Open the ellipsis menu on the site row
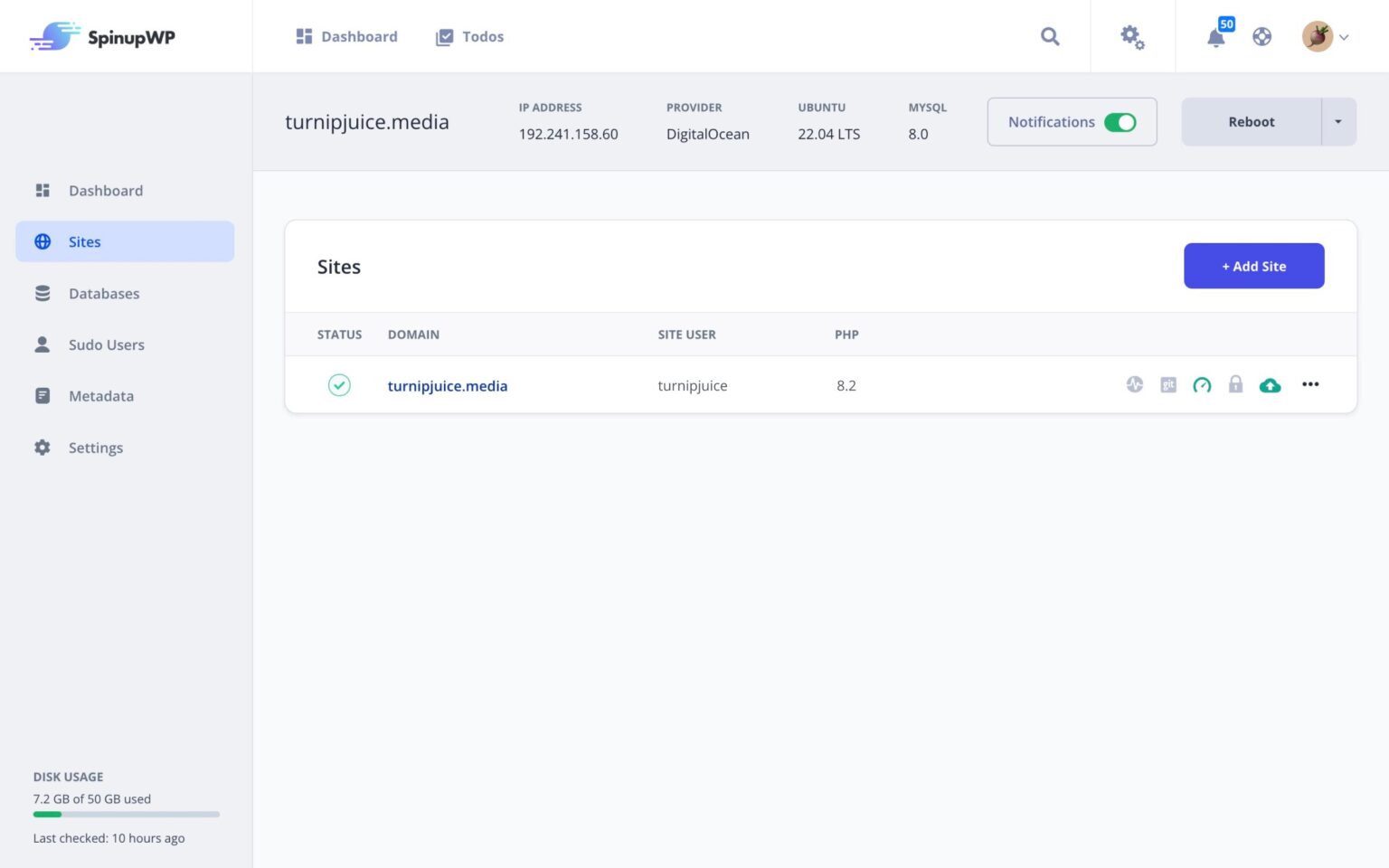 1310,384
